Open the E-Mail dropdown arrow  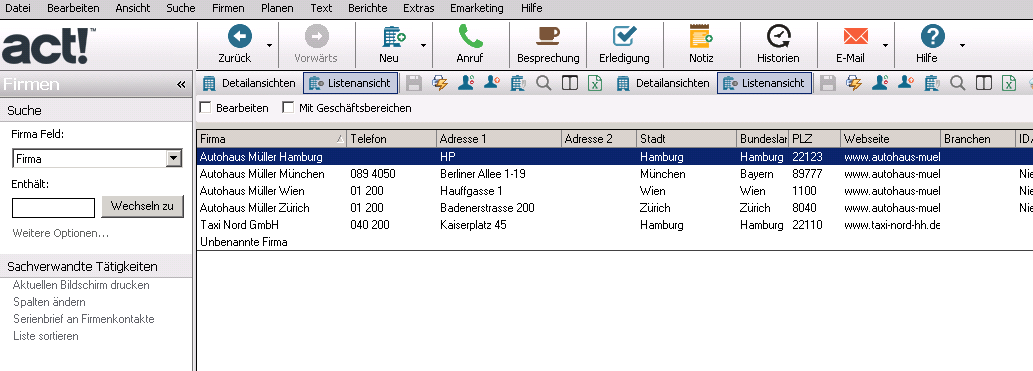(885, 45)
